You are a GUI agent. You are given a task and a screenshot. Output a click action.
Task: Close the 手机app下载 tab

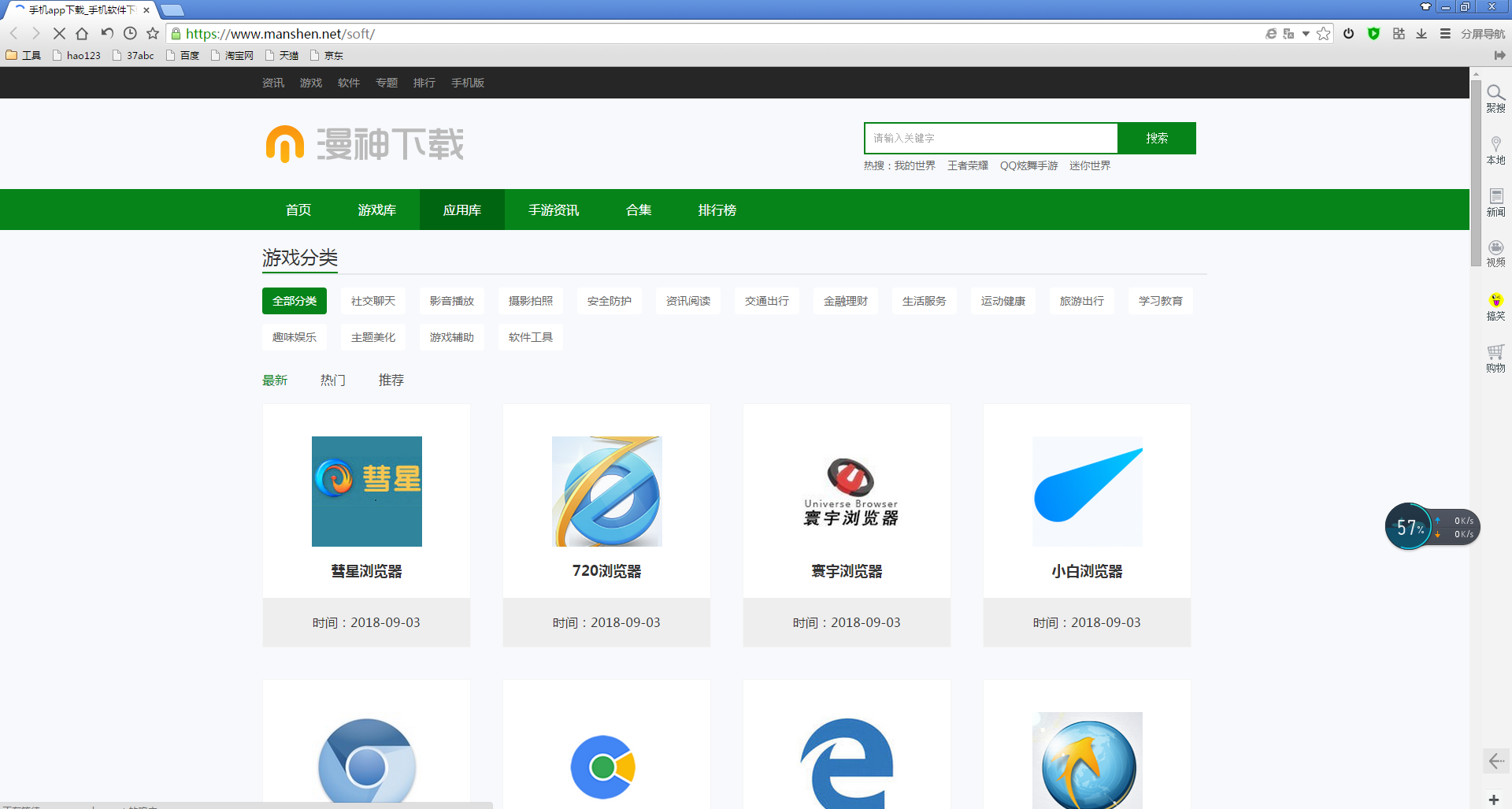coord(146,10)
